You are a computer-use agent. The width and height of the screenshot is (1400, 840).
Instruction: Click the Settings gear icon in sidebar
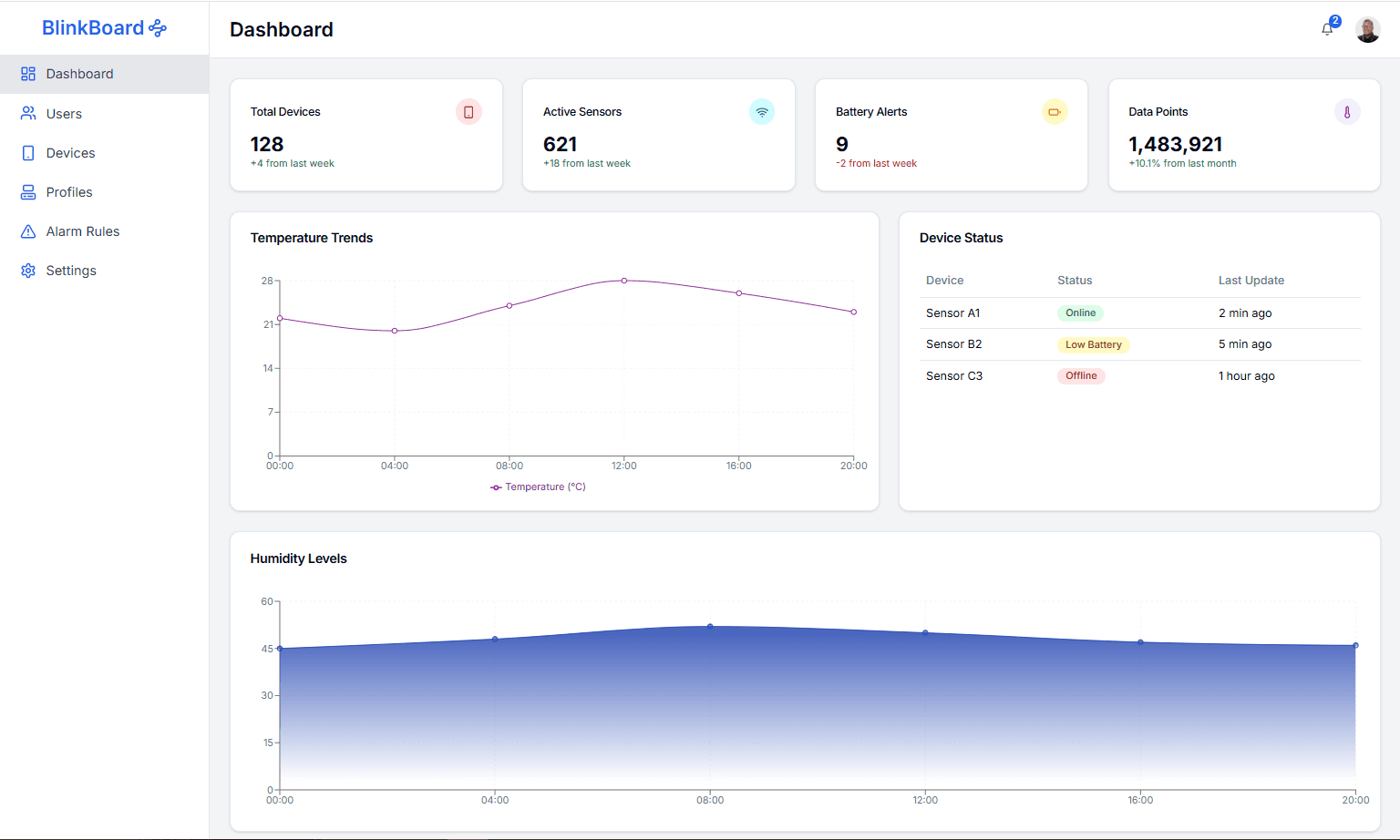[x=28, y=271]
